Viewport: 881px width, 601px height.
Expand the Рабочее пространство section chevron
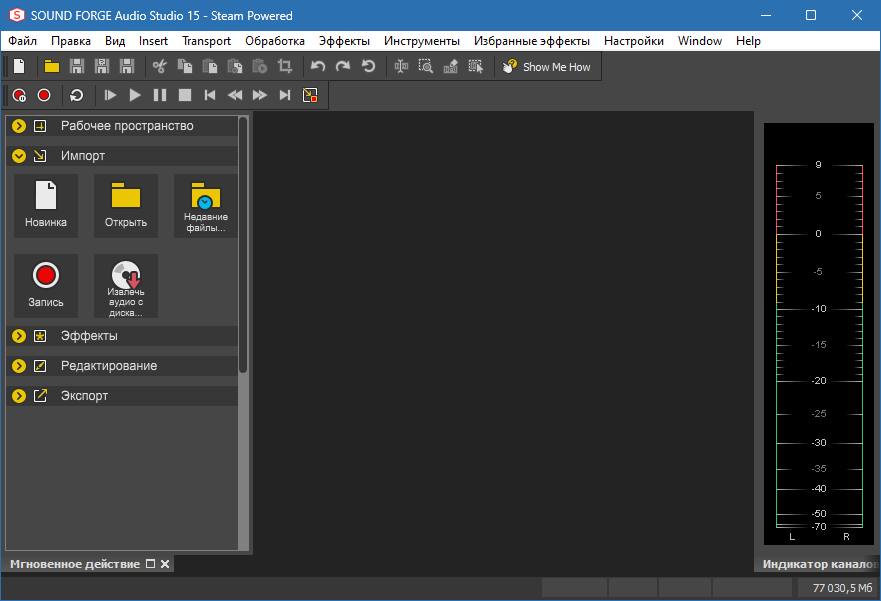pyautogui.click(x=19, y=126)
